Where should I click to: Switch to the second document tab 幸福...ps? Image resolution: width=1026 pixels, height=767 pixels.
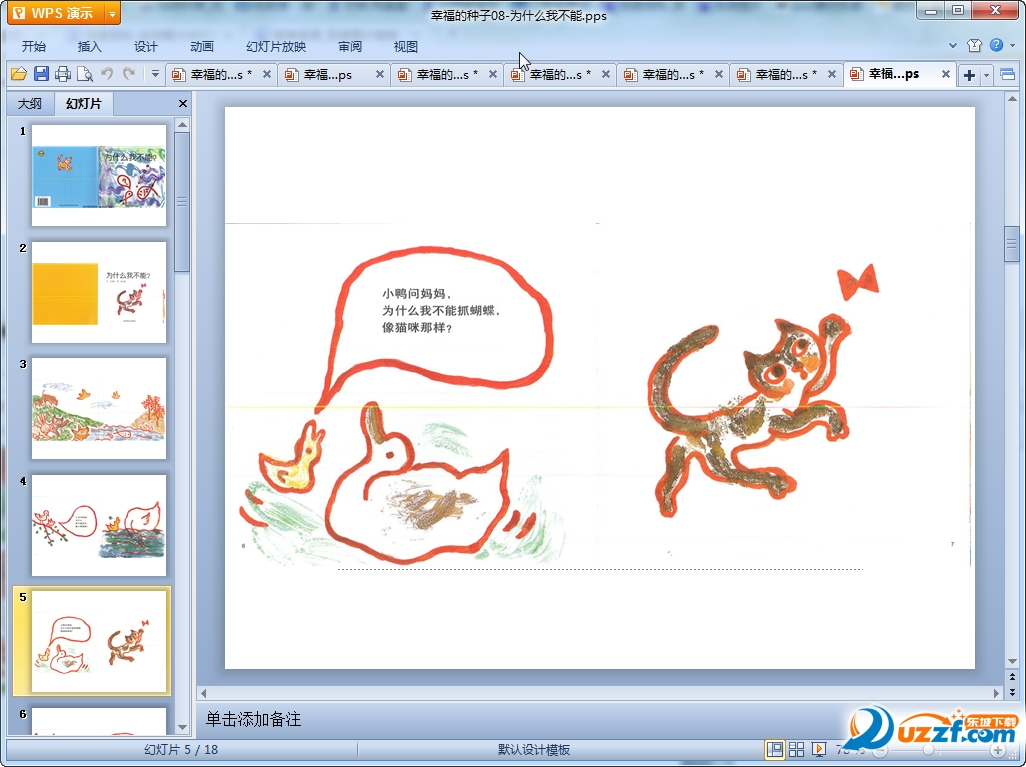(x=327, y=75)
